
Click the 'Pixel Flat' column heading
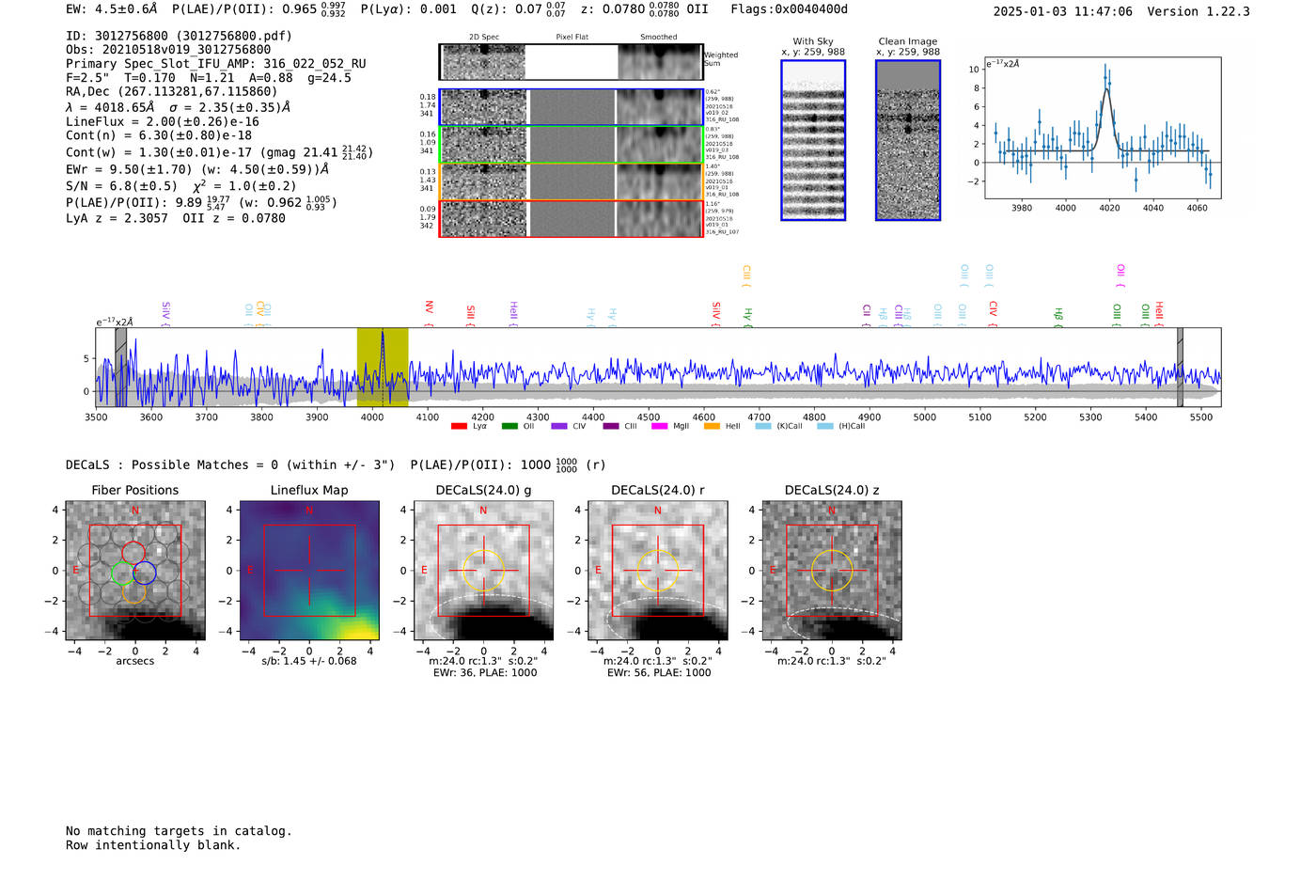pos(572,37)
